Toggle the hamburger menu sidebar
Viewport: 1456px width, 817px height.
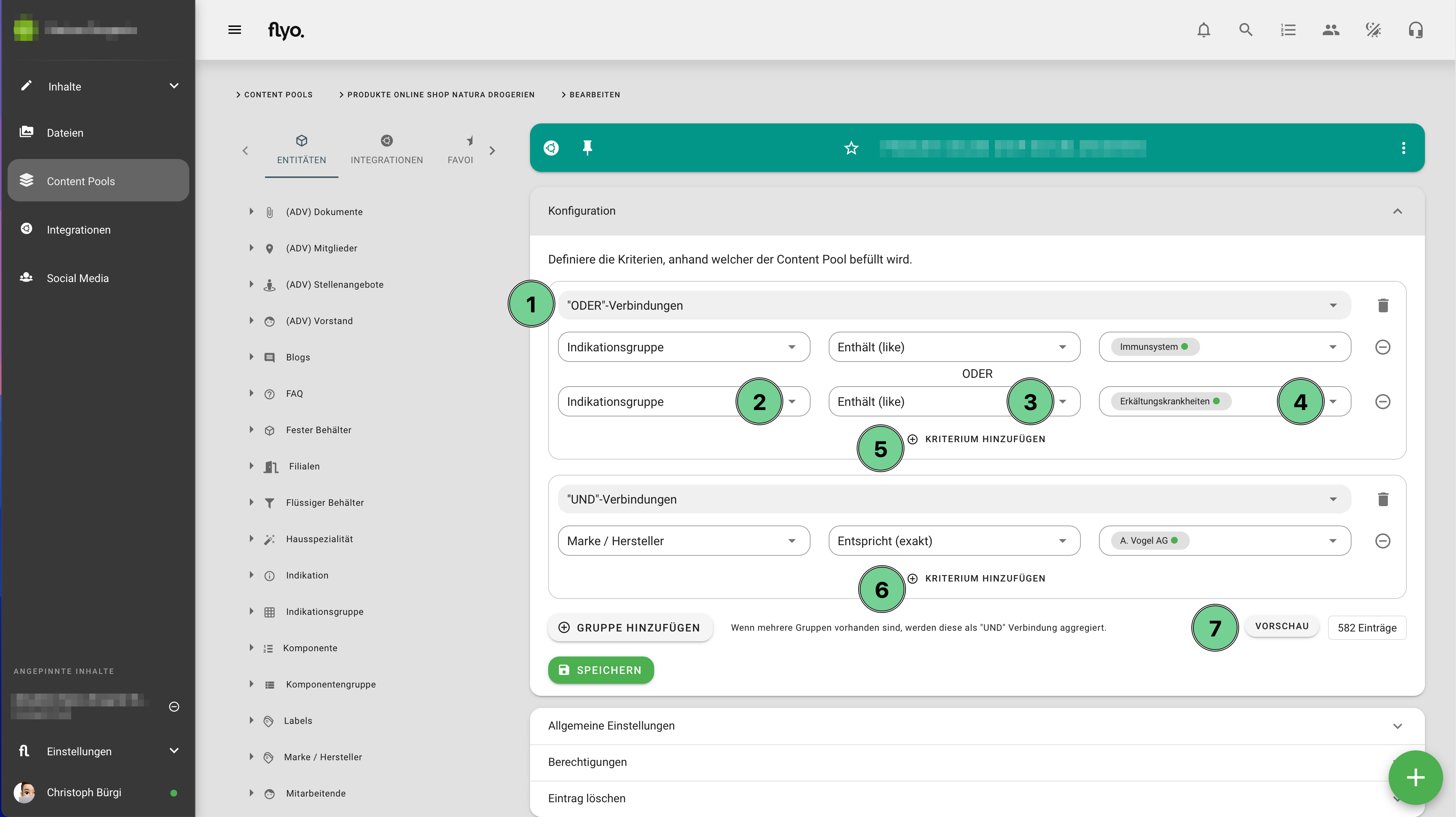coord(235,30)
